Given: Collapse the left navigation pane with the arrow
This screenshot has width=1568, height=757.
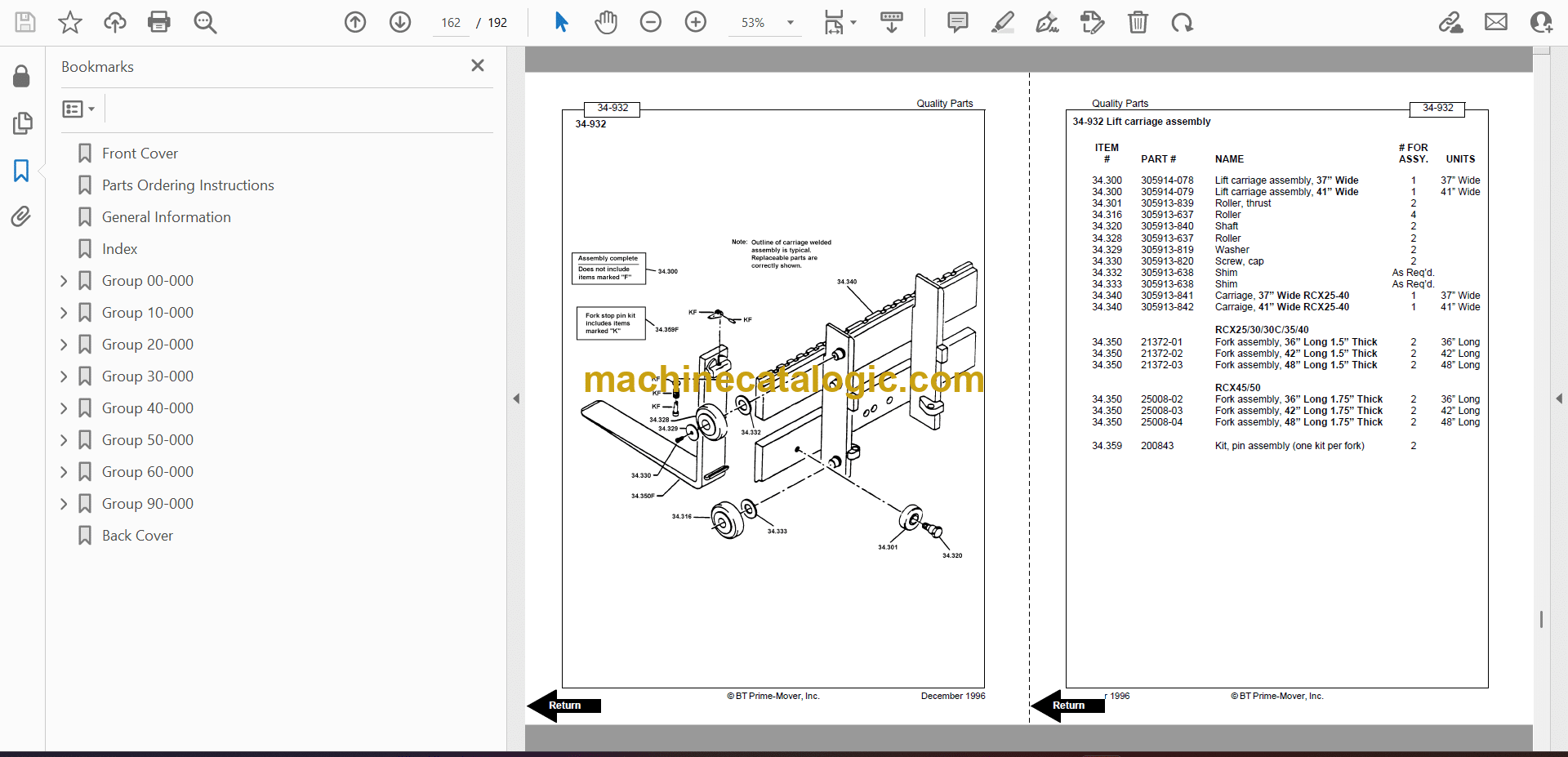Looking at the screenshot, I should point(516,399).
